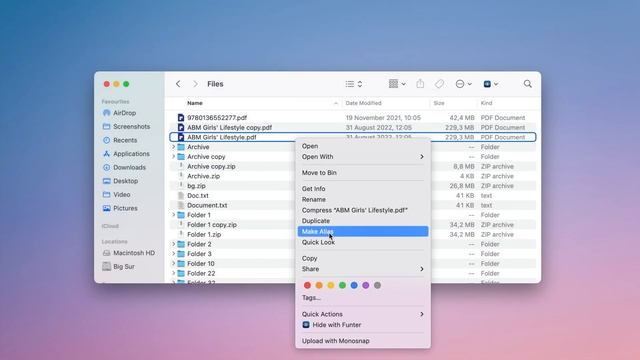This screenshot has height=360, width=640.
Task: Choose Make Alias in context menu
Action: pyautogui.click(x=363, y=231)
